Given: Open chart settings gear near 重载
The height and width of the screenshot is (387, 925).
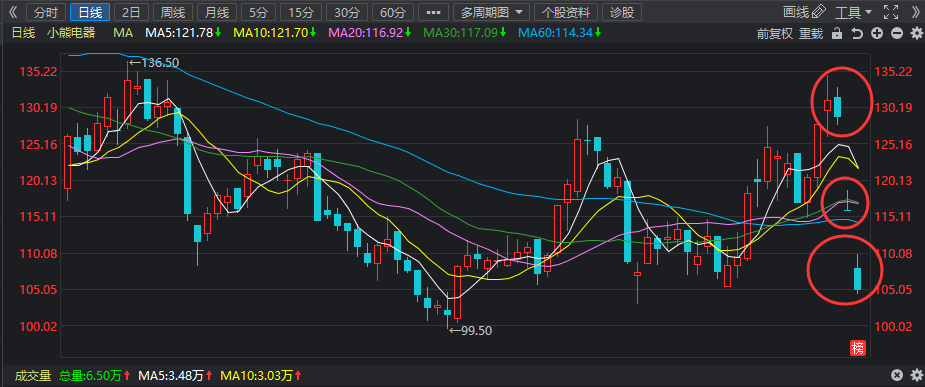Looking at the screenshot, I should pos(916,34).
